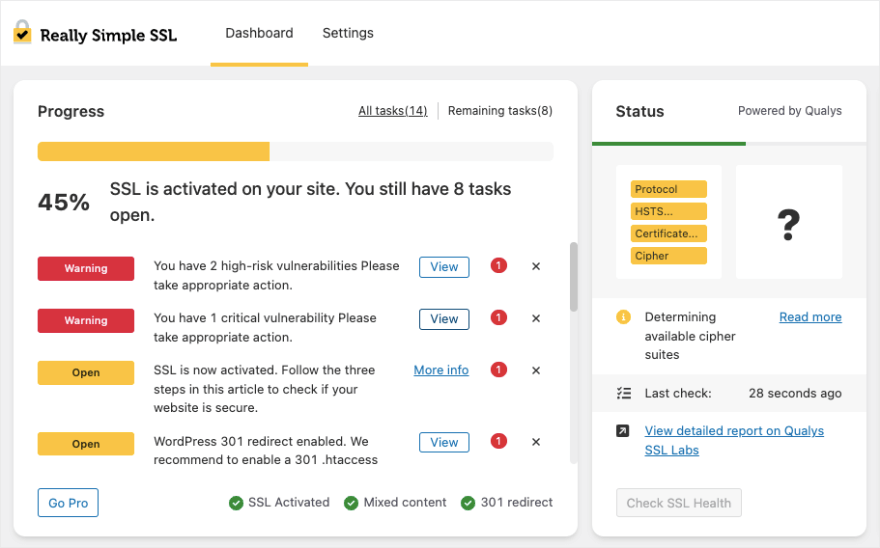
Task: Click the yellow info icon near cipher suites
Action: click(624, 317)
